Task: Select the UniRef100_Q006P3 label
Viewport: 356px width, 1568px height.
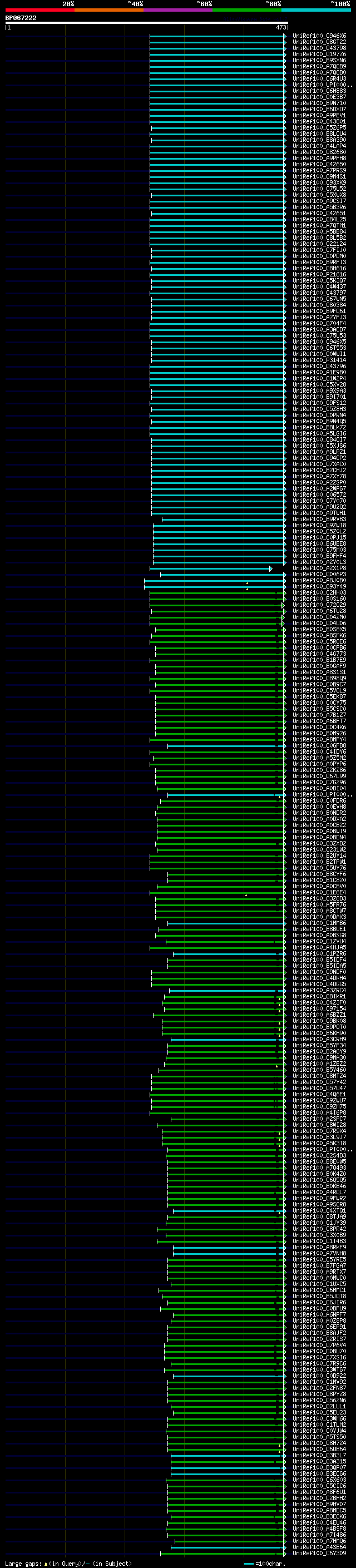Action: [319, 575]
